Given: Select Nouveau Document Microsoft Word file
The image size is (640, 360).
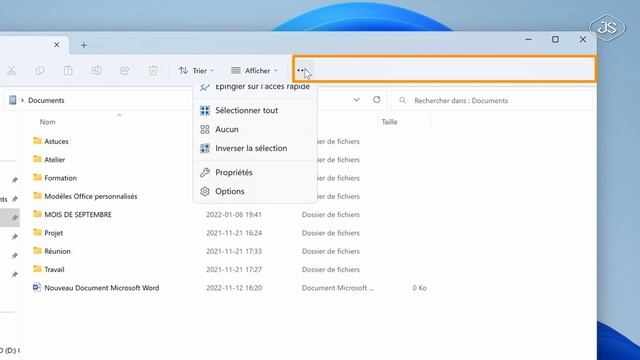Looking at the screenshot, I should pyautogui.click(x=102, y=288).
